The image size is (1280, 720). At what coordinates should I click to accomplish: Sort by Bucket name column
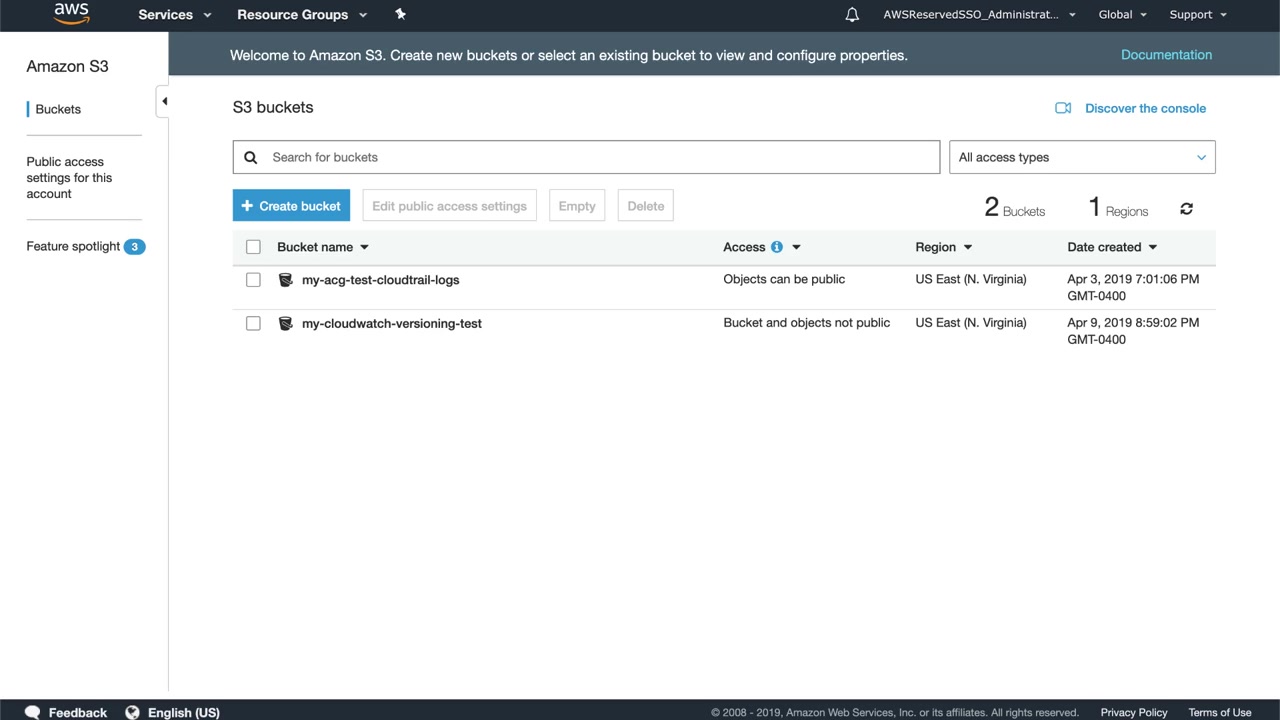point(323,247)
